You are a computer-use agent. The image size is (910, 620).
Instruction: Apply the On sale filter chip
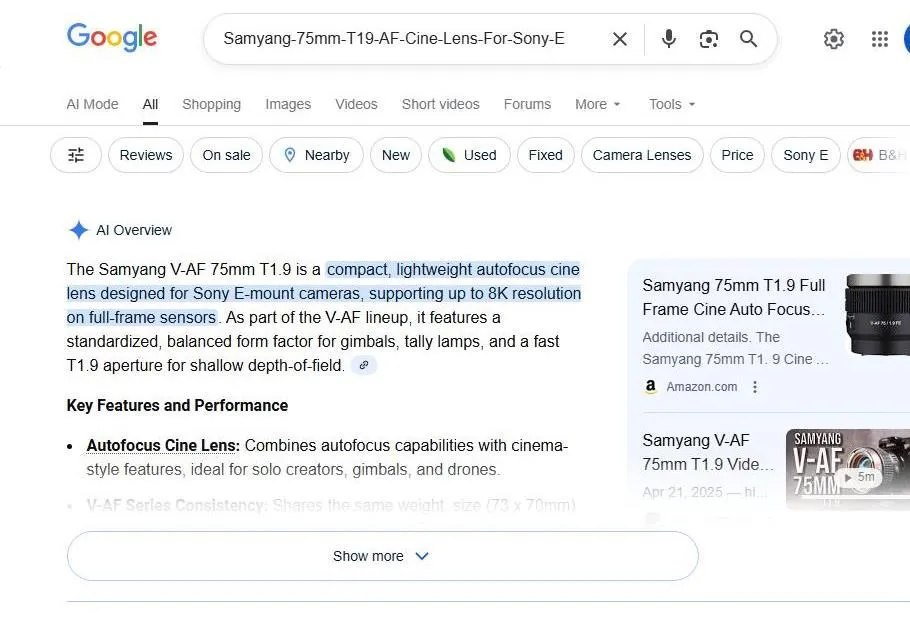point(226,155)
